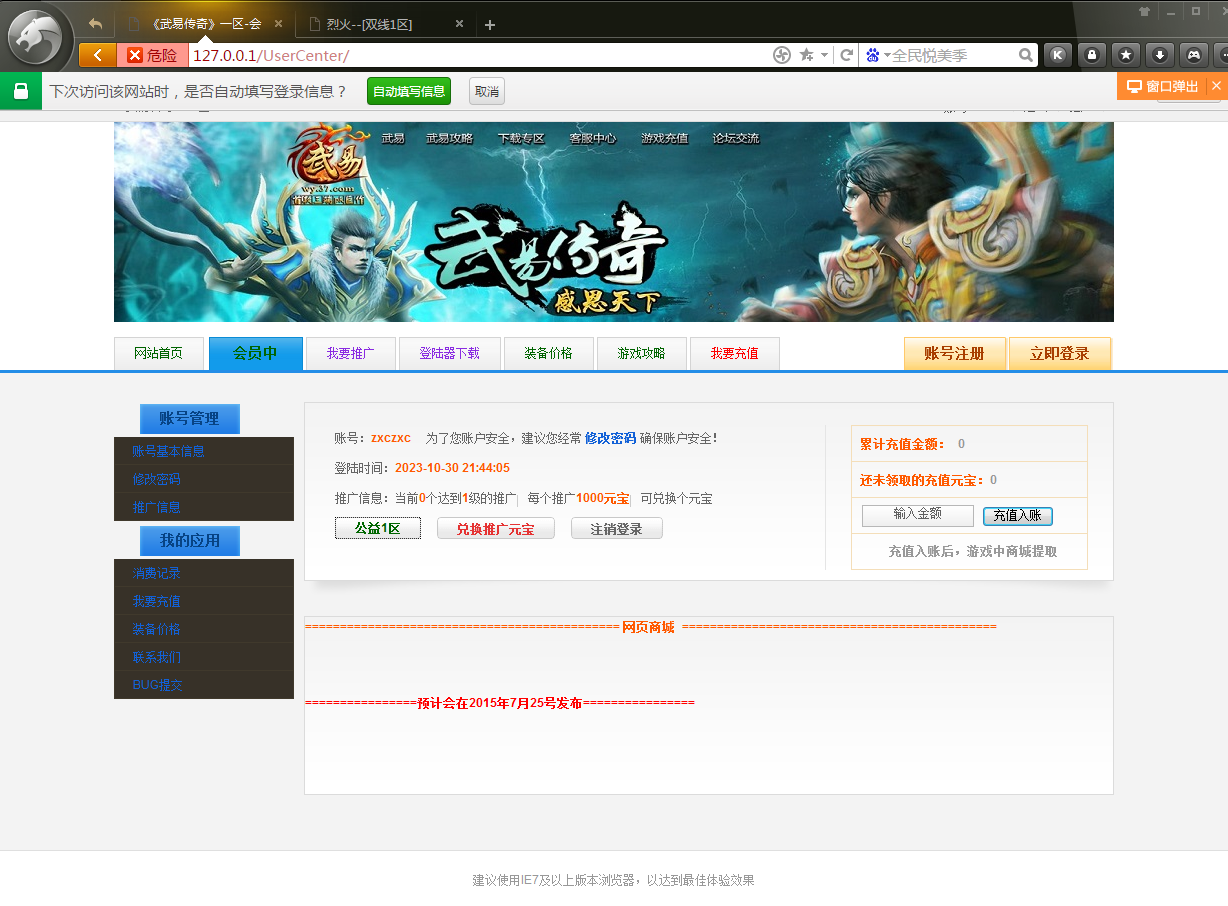Reload the page with refresh icon
The image size is (1228, 906).
846,55
